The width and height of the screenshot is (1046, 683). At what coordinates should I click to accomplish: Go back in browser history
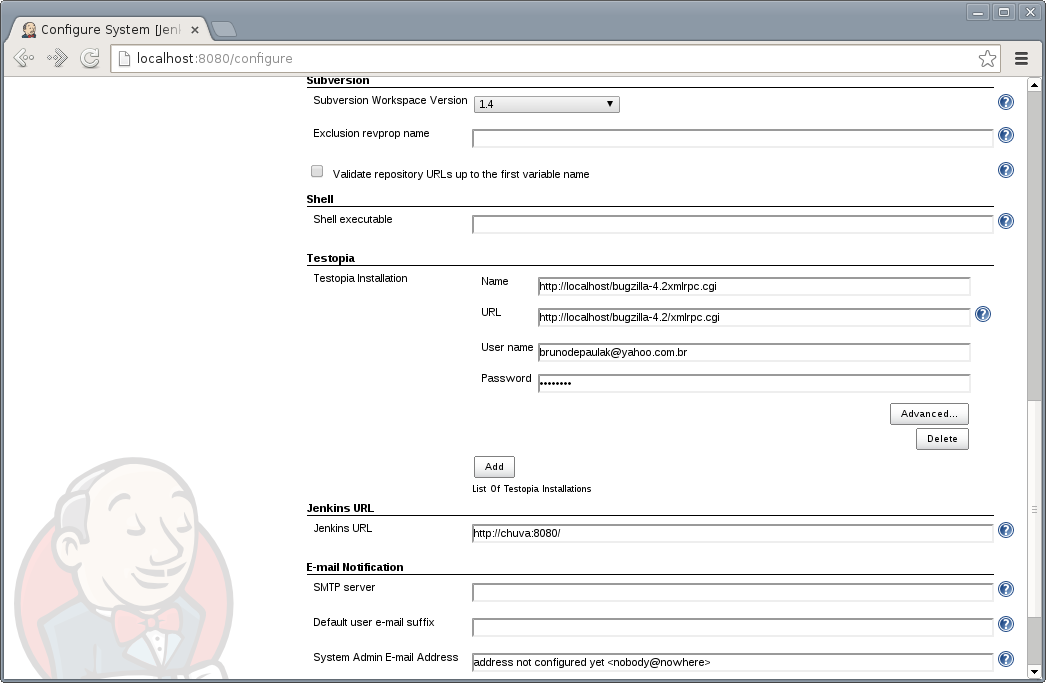[x=24, y=58]
